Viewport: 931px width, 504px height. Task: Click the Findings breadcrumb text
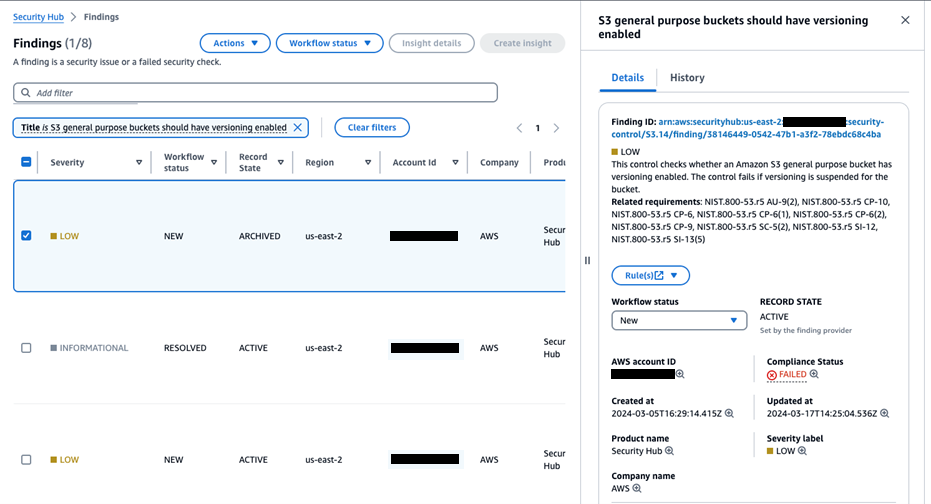click(x=101, y=17)
